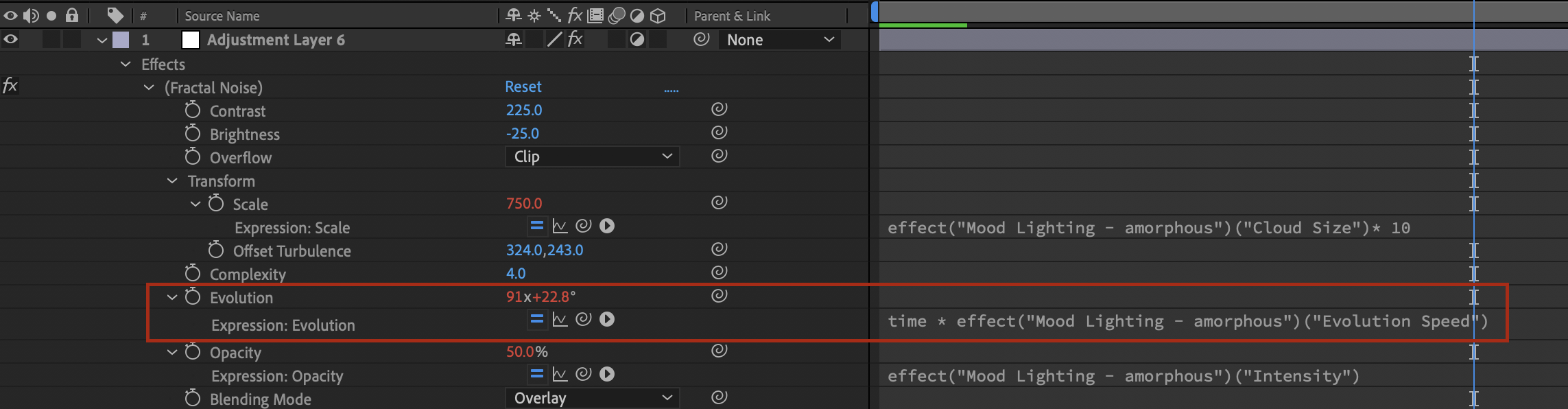Click Scale expression pick whip
Image resolution: width=1568 pixels, height=409 pixels.
click(584, 226)
